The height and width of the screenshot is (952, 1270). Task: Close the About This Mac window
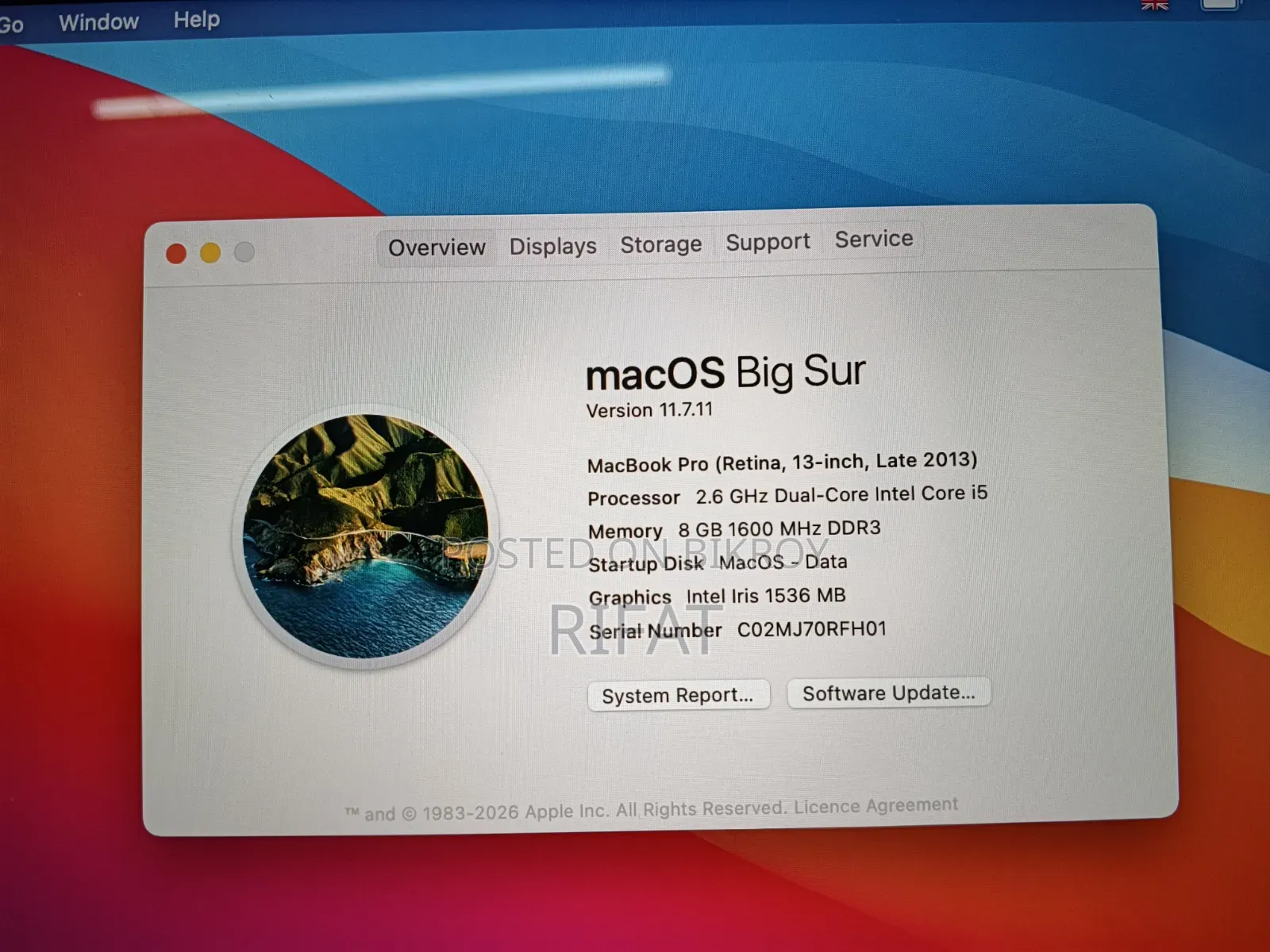[176, 254]
